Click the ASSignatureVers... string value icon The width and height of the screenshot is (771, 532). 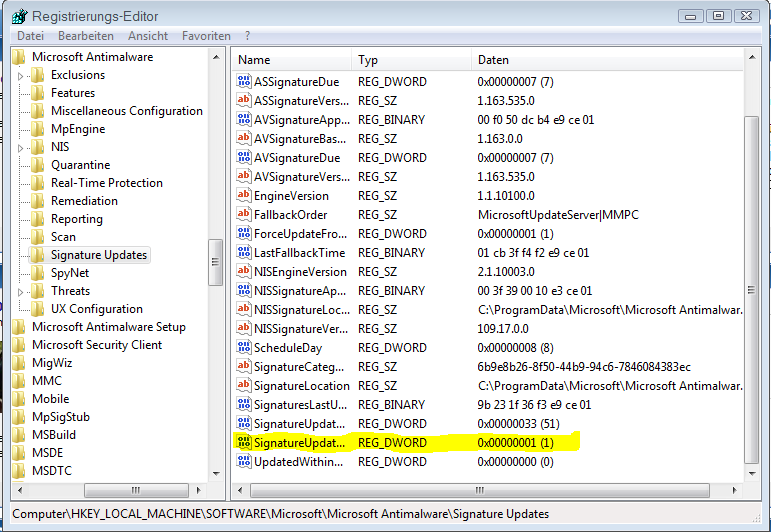pos(243,100)
